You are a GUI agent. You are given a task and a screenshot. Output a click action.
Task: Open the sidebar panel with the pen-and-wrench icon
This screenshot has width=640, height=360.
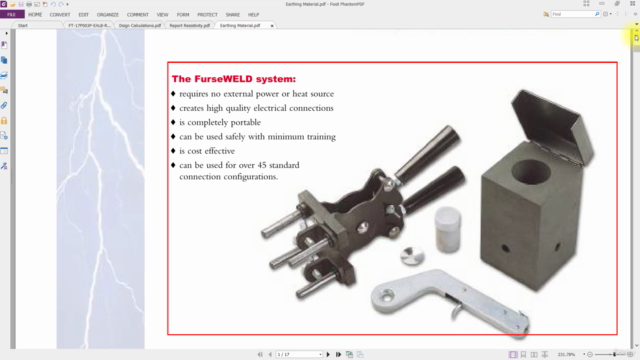click(x=4, y=166)
